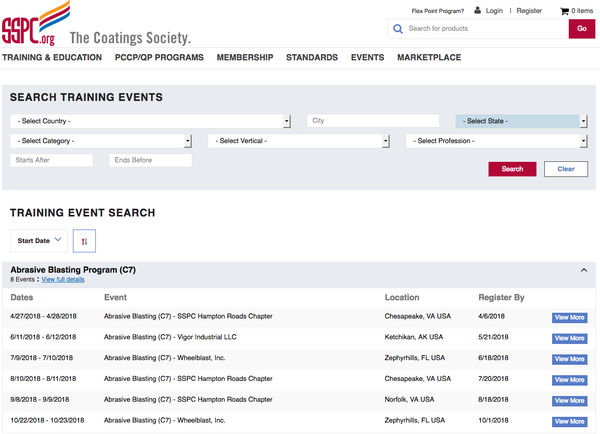Viewport: 600px width, 434px height.
Task: Click the SSPC.org logo
Action: [x=36, y=23]
